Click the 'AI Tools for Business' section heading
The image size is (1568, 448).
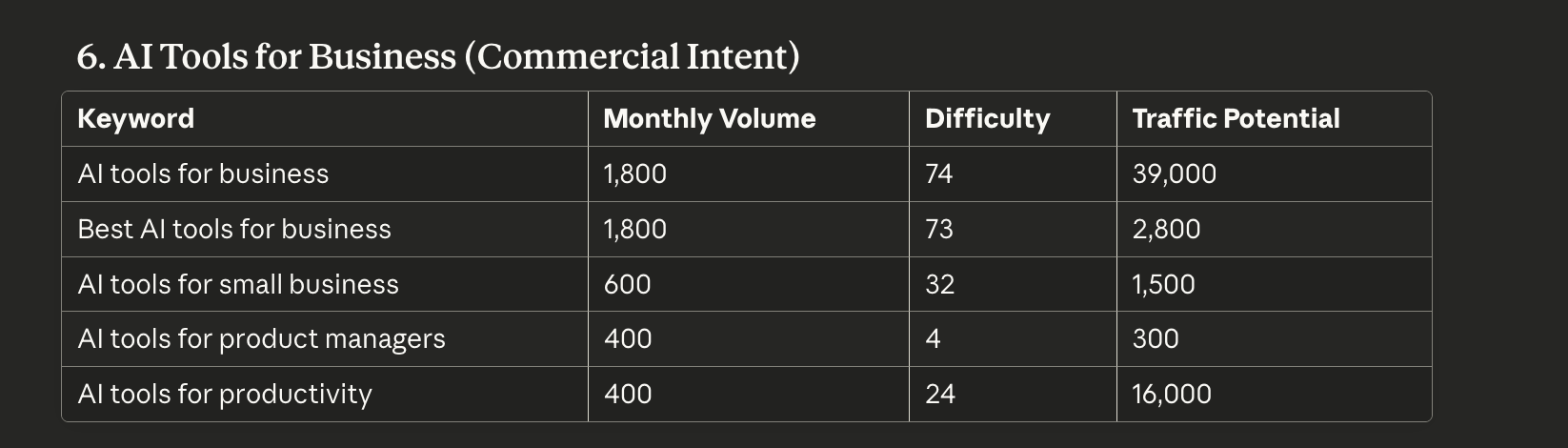(x=437, y=57)
